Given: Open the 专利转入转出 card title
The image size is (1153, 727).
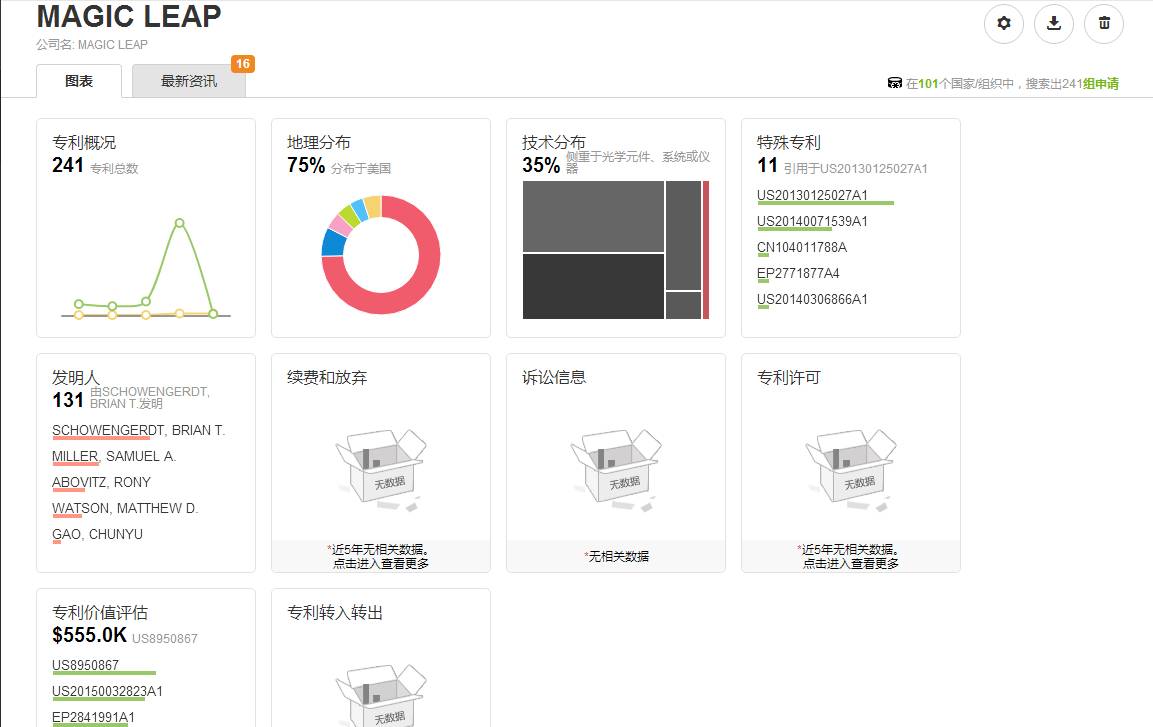Looking at the screenshot, I should click(335, 612).
